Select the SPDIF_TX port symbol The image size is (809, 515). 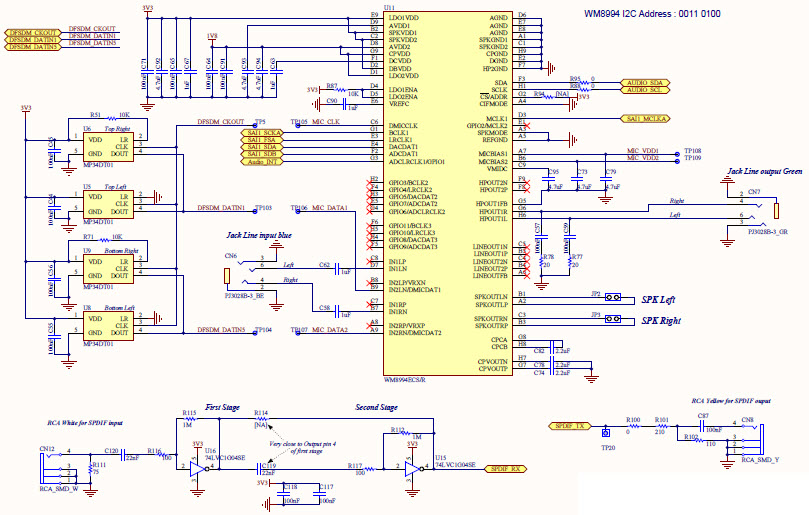click(569, 426)
